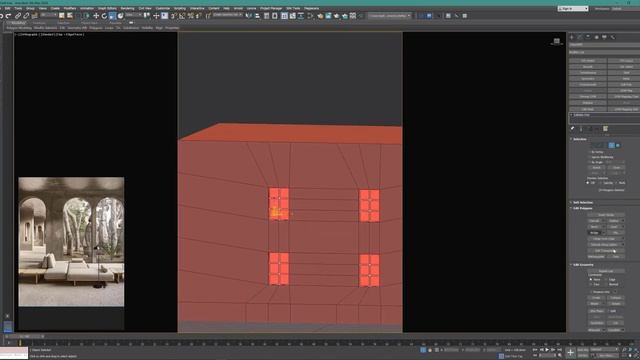Screen dimensions: 640x360
Task: Switch to the Create command panel tab
Action: [571, 37]
